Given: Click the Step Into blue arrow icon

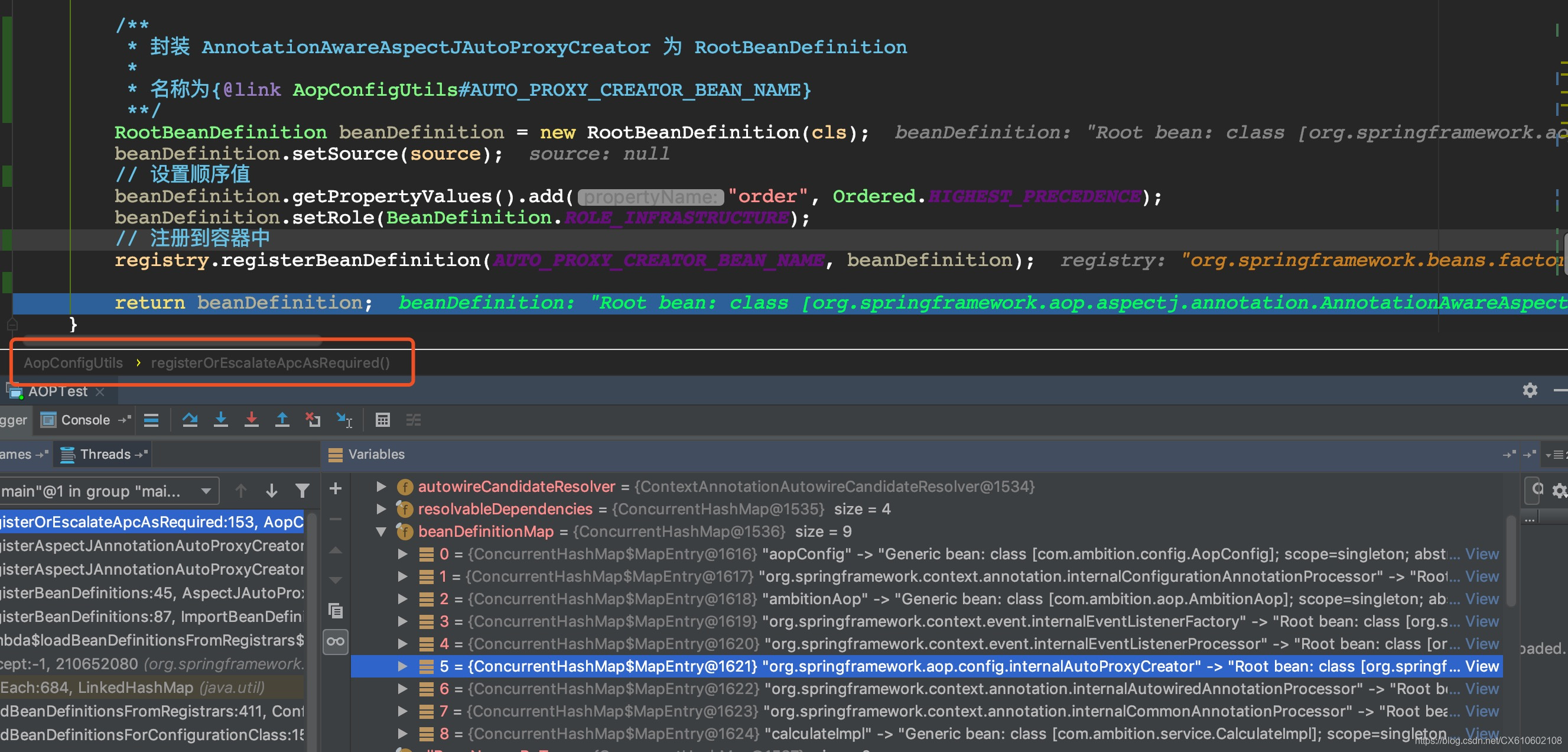Looking at the screenshot, I should coord(221,420).
